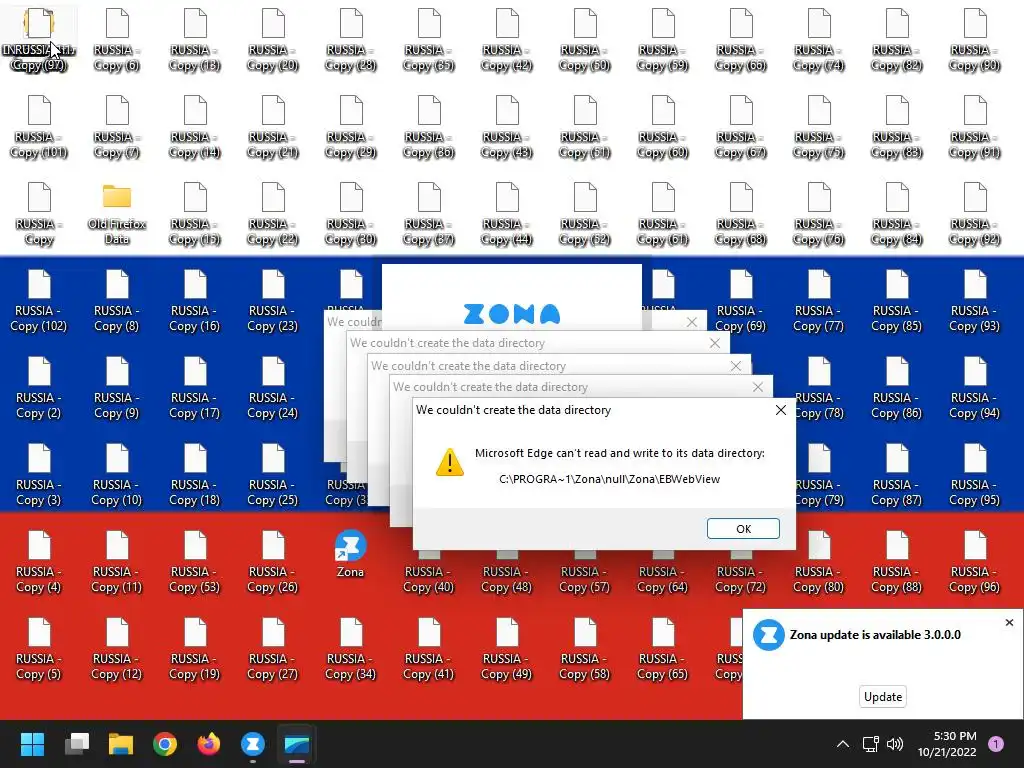Close the rearmost stacked error dialog
The width and height of the screenshot is (1024, 768).
click(692, 322)
